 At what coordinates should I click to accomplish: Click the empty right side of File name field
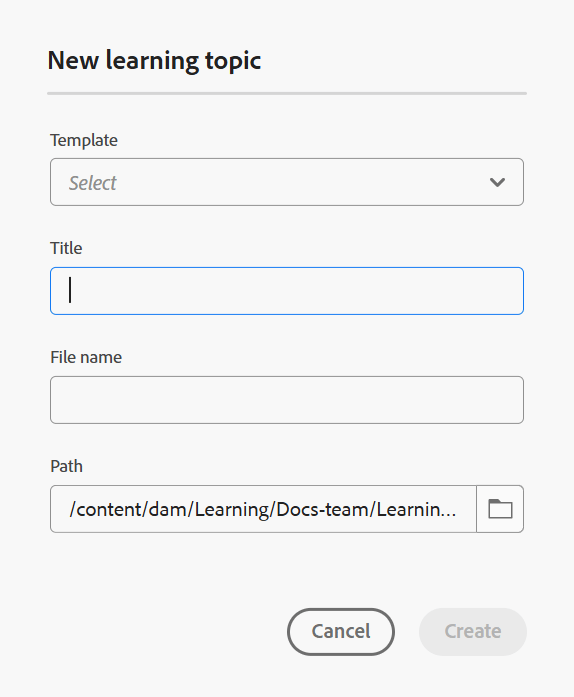[400, 400]
